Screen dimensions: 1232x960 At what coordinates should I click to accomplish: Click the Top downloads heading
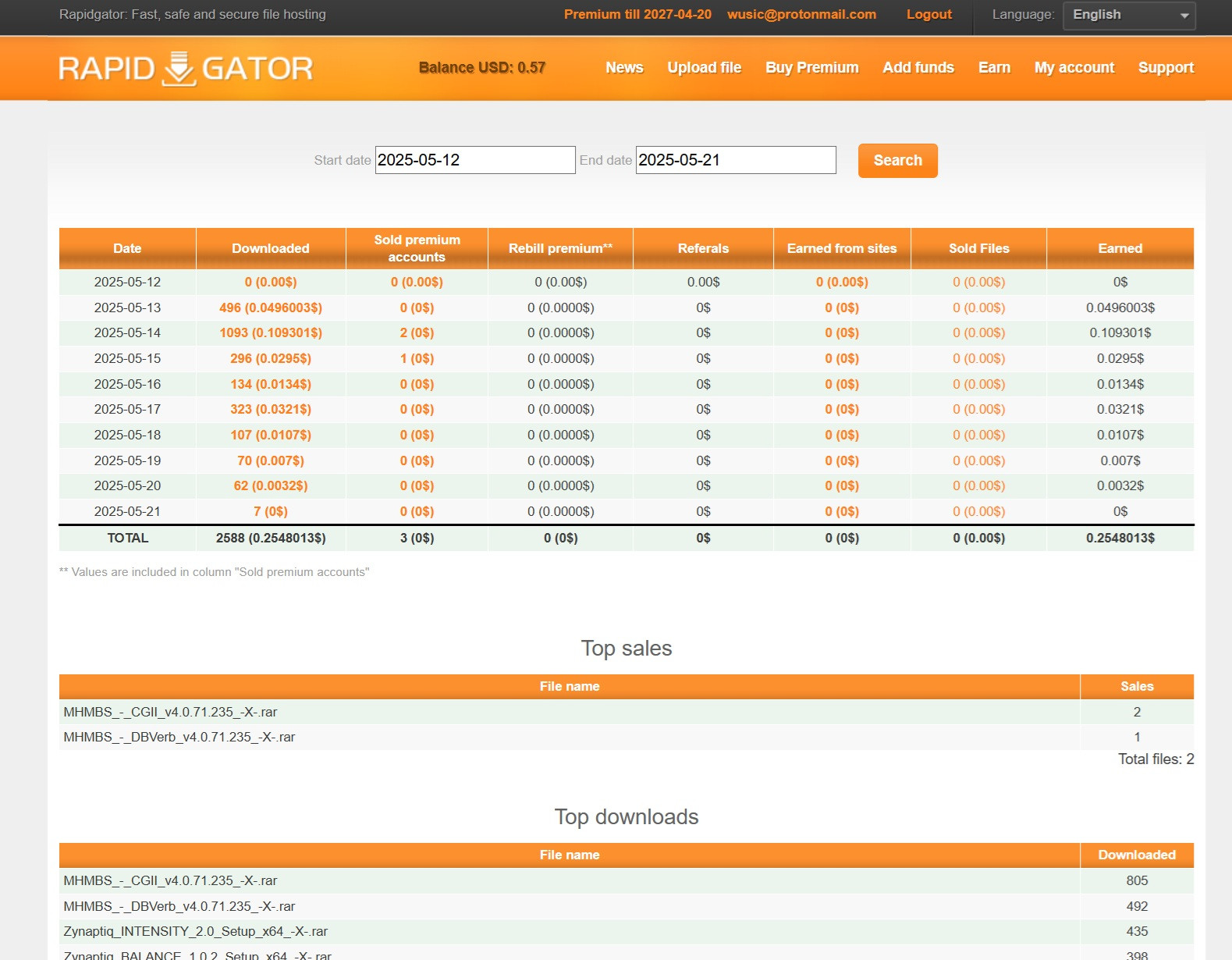click(x=626, y=817)
